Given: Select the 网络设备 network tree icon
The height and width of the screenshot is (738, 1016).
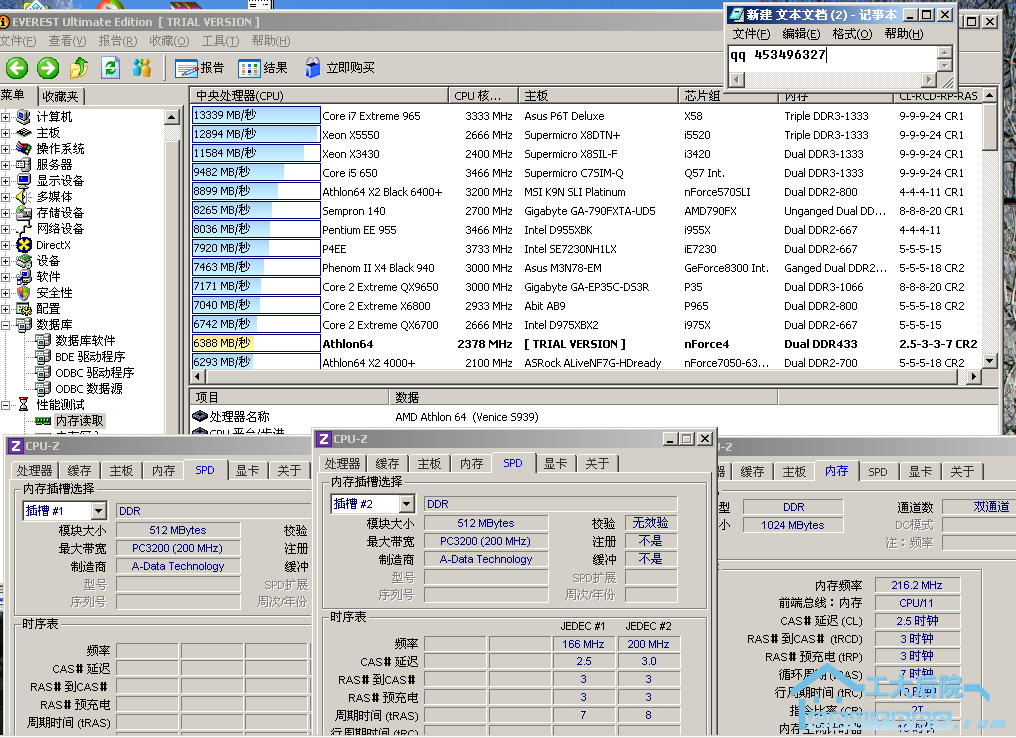Looking at the screenshot, I should [23, 229].
